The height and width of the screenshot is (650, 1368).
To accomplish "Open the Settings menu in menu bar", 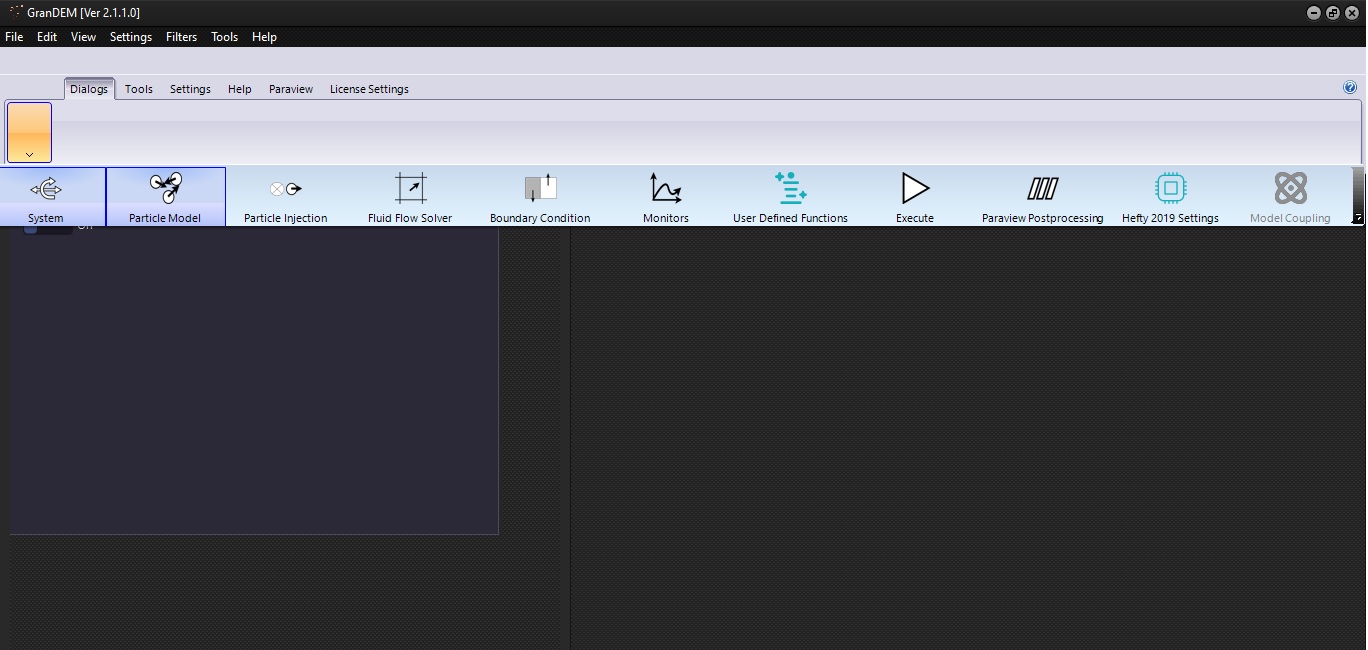I will tap(131, 37).
